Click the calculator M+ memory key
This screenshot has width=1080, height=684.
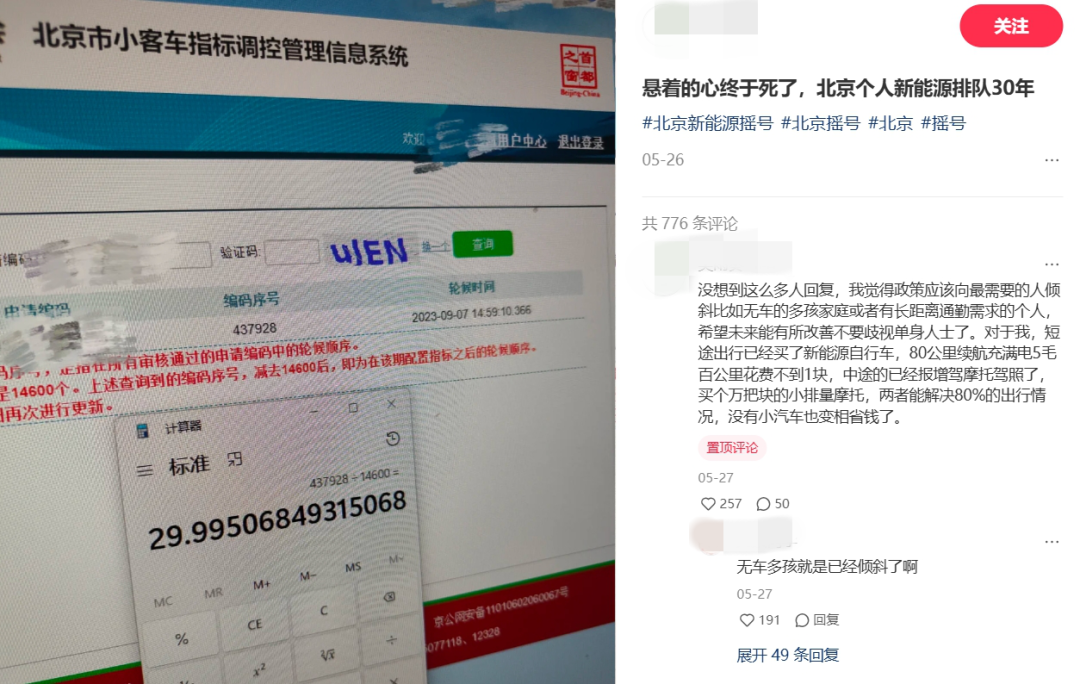click(261, 585)
